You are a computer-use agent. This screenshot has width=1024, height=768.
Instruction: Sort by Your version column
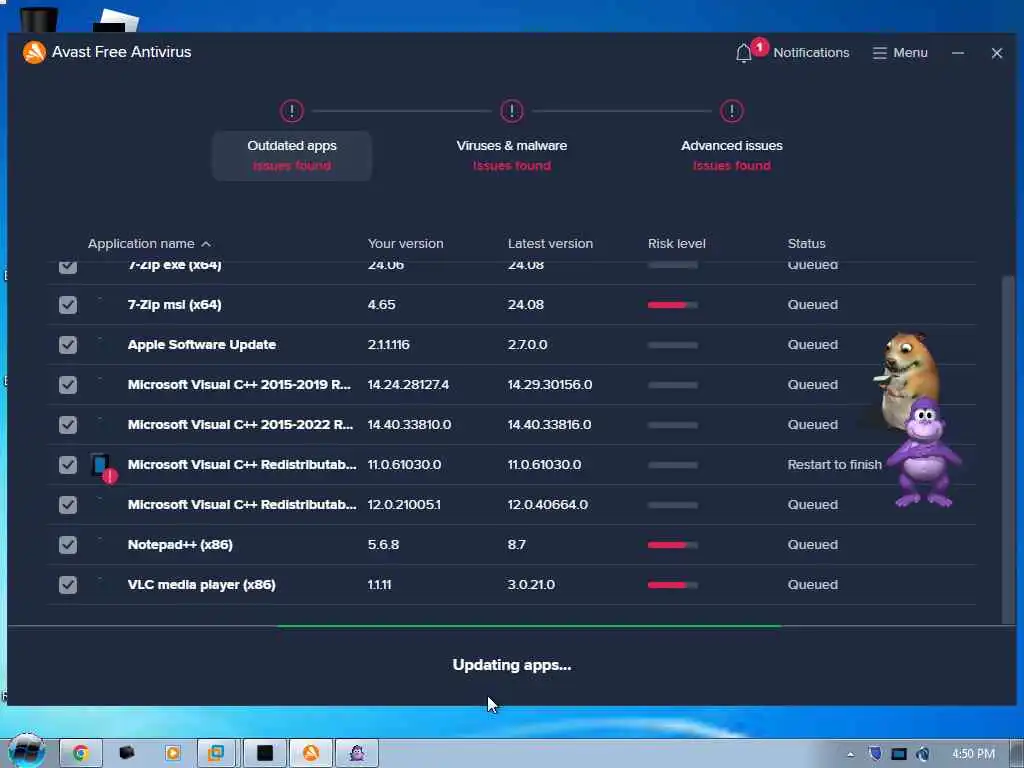406,244
